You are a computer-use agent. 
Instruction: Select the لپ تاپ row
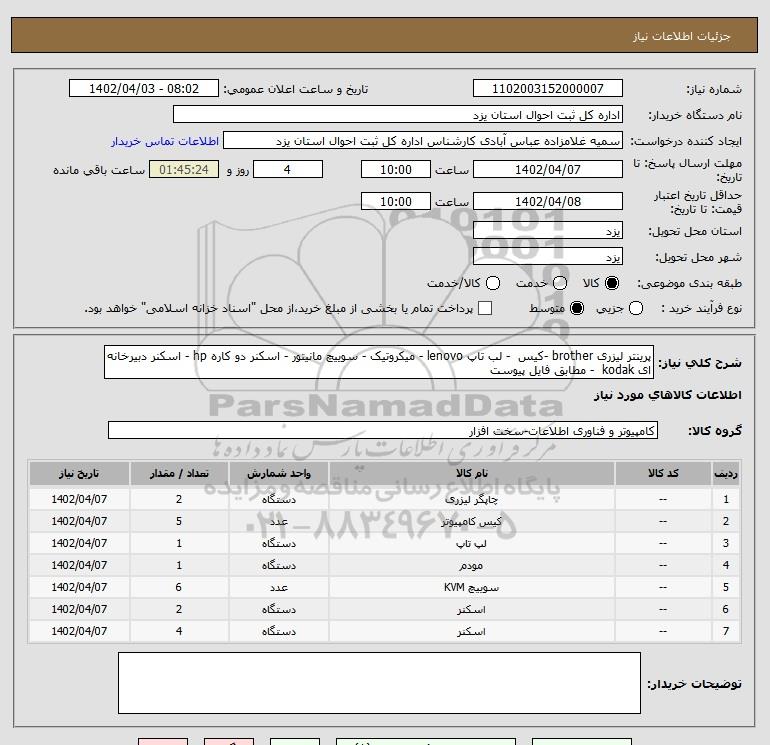pos(385,543)
